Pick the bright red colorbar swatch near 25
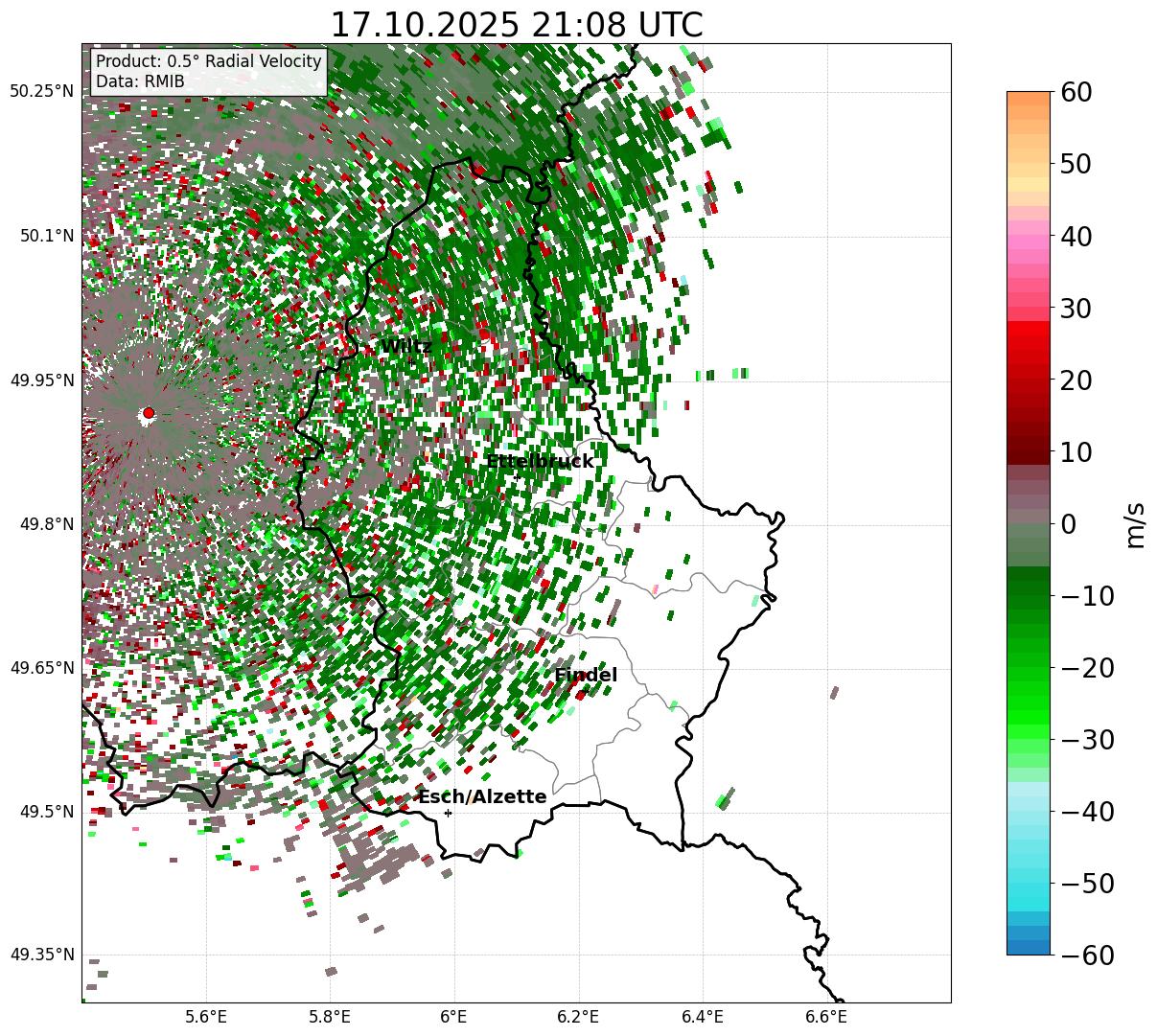Image resolution: width=1157 pixels, height=1036 pixels. (1029, 344)
